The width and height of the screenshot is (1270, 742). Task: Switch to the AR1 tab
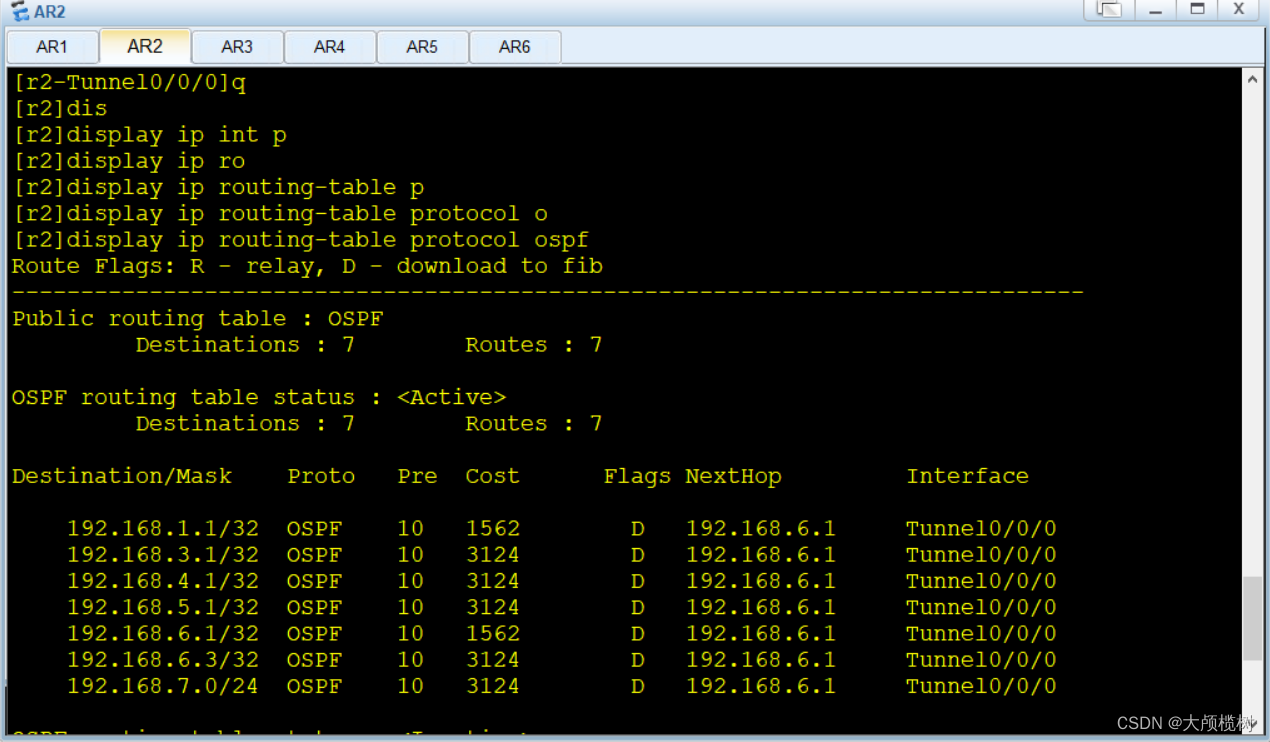[x=52, y=47]
